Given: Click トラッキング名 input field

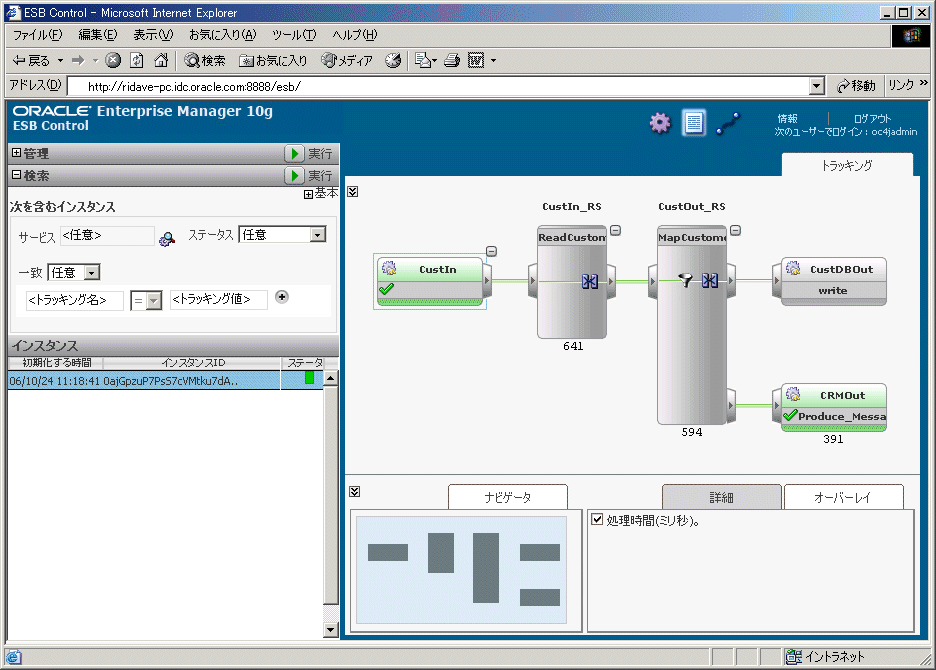Looking at the screenshot, I should coord(75,300).
